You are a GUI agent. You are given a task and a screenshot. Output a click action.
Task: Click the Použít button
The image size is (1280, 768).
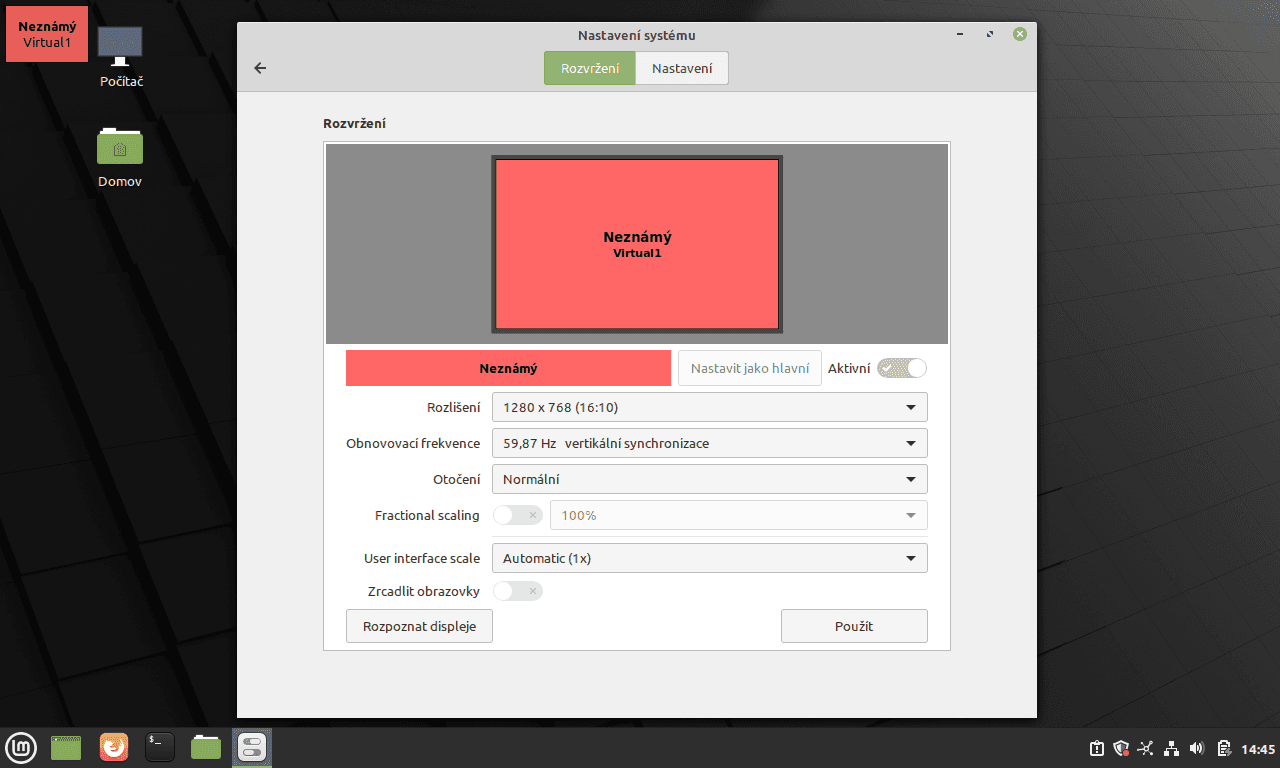(x=854, y=625)
